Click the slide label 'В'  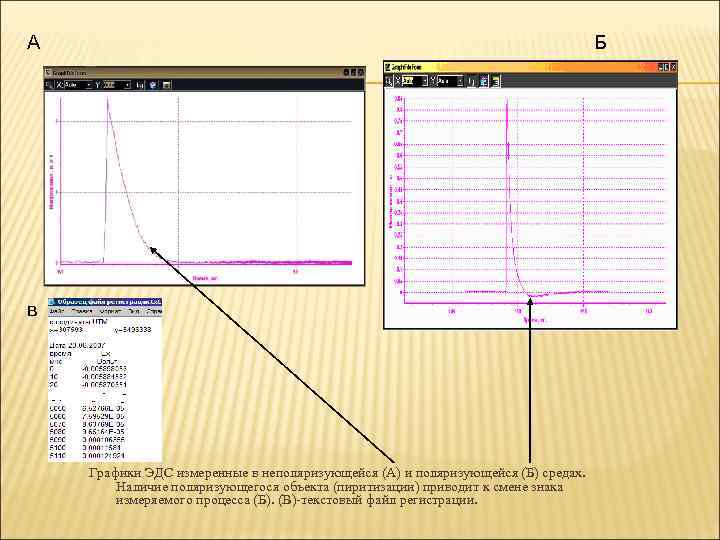32,311
